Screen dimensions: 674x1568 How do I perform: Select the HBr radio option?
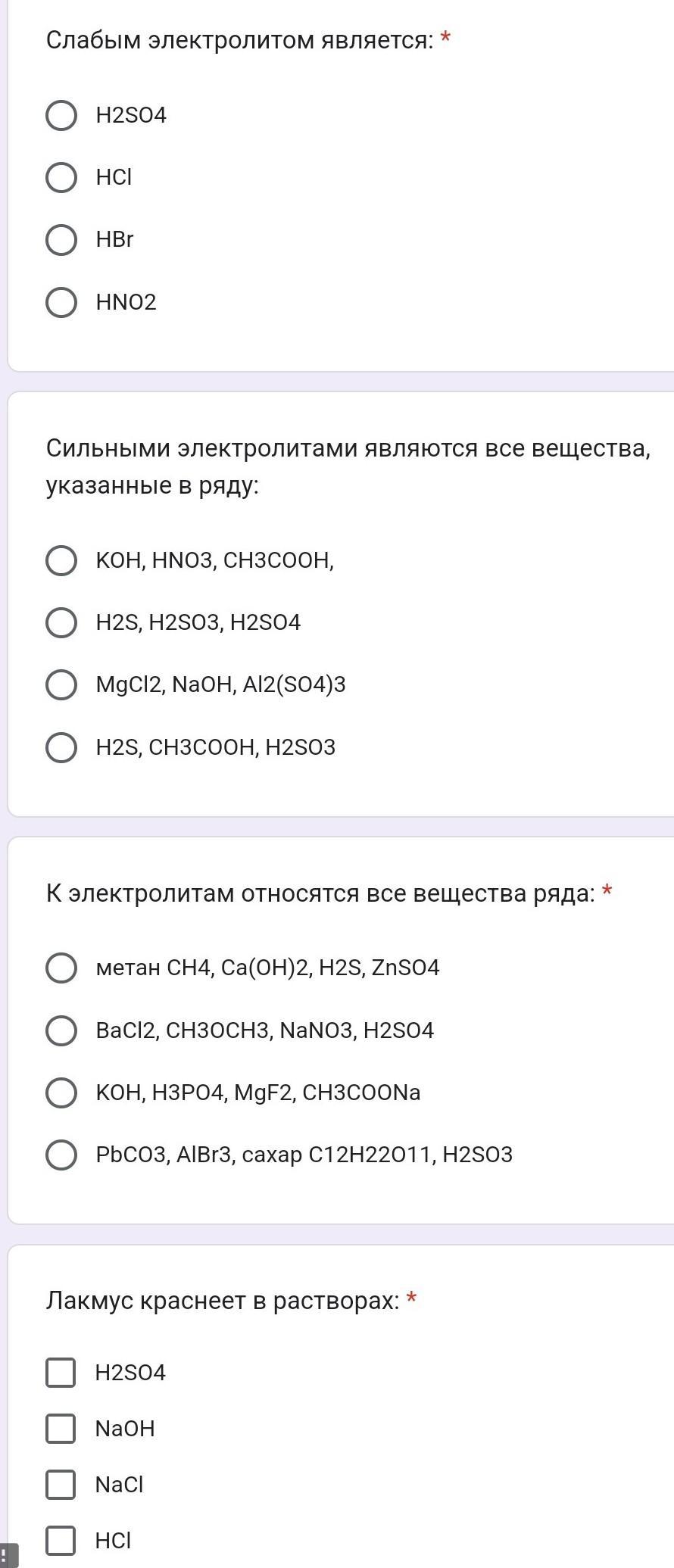(61, 239)
